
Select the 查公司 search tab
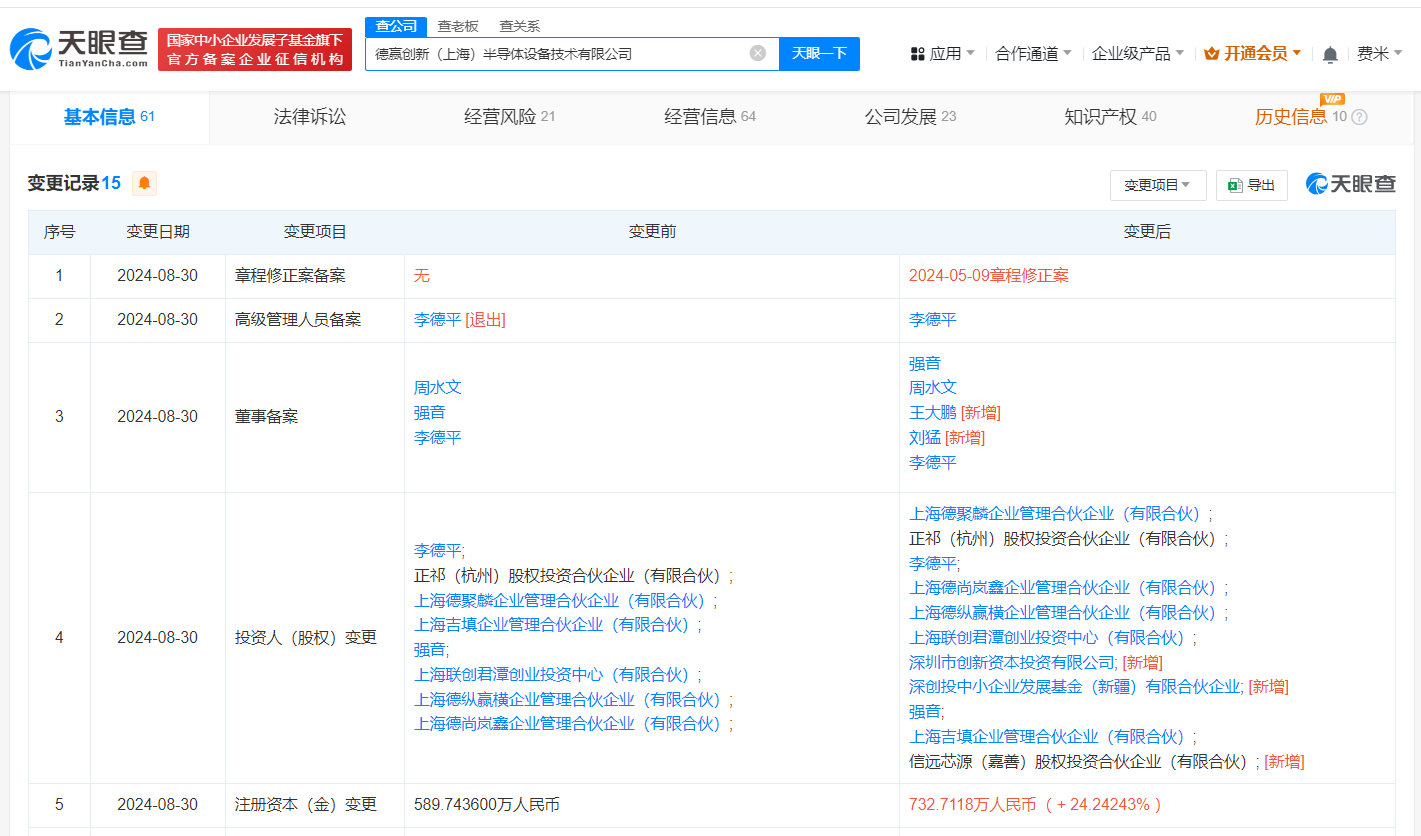click(396, 26)
